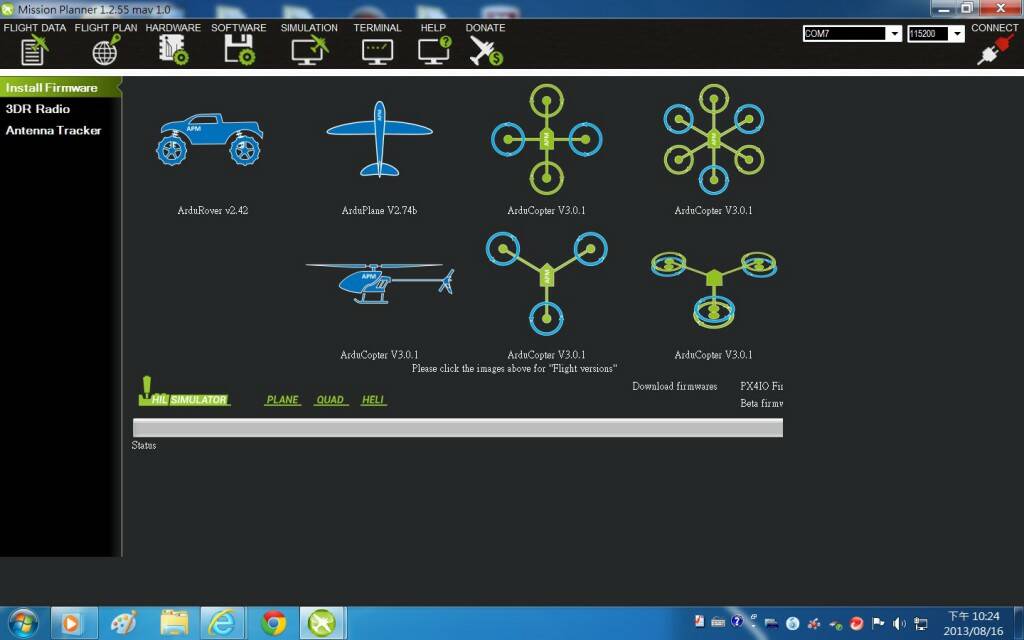This screenshot has width=1024, height=640.
Task: Click the safely remove hardware tray icon
Action: tap(835, 624)
